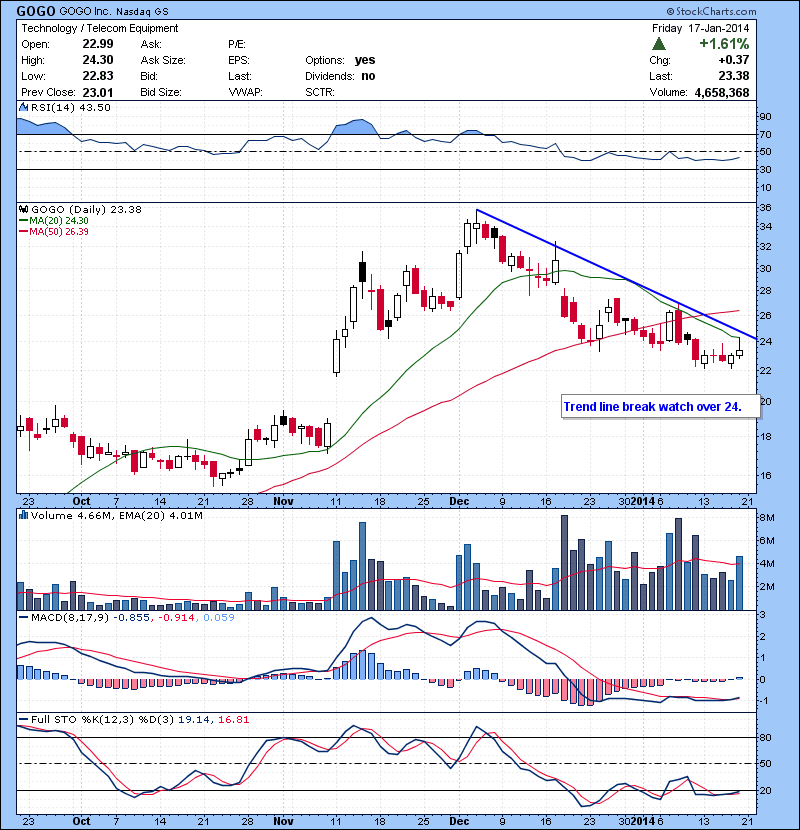
Task: Click the 90 level on RSI axis
Action: [x=766, y=116]
